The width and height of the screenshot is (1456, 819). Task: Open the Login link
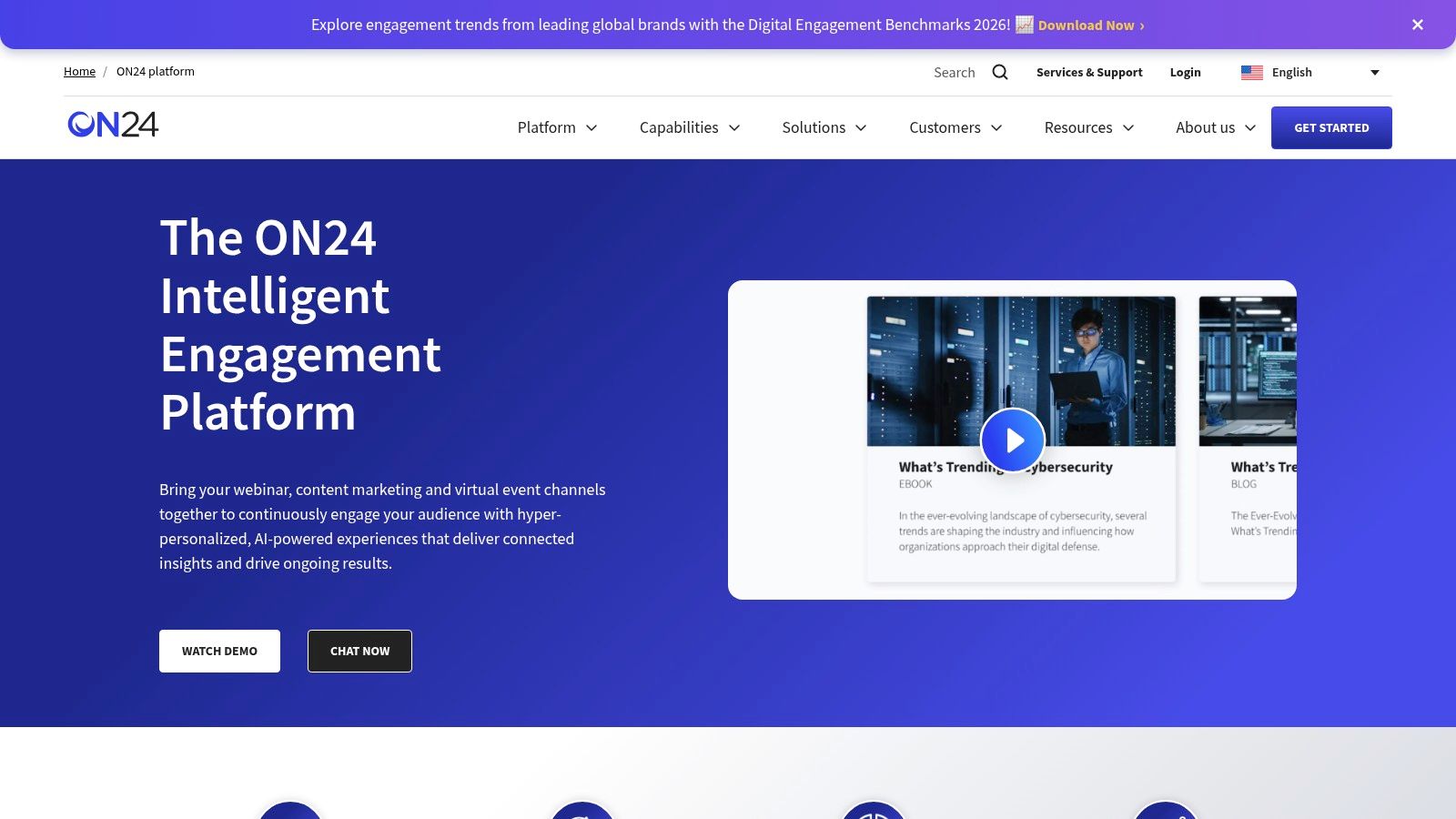[1185, 72]
